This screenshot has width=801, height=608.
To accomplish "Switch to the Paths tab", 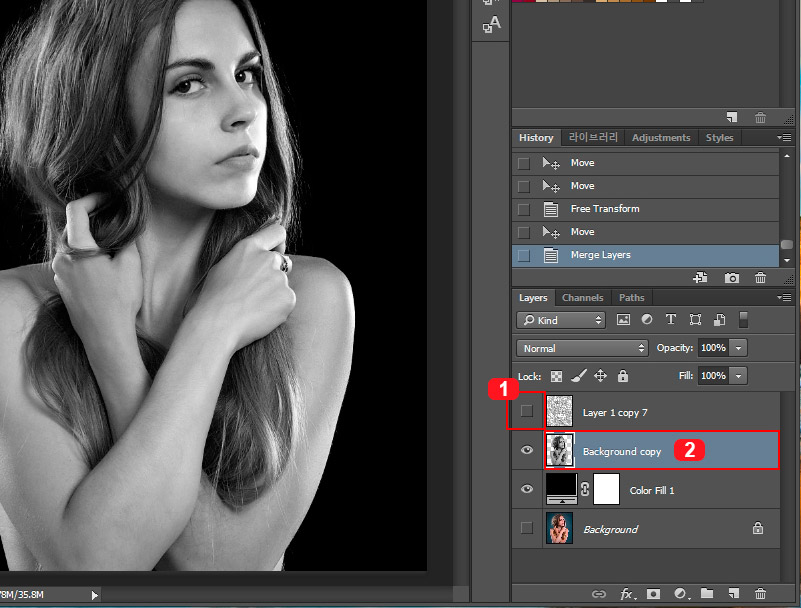I will coord(631,297).
